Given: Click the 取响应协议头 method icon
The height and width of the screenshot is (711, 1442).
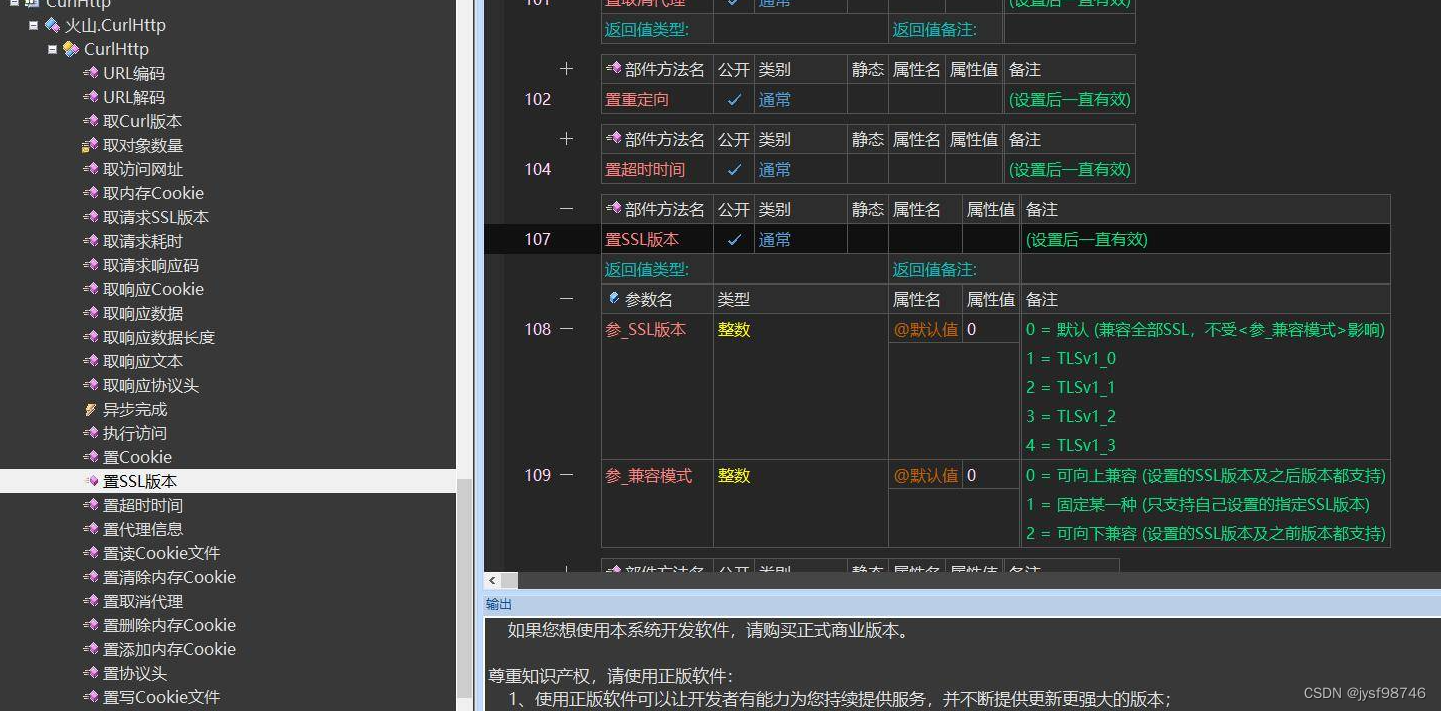Looking at the screenshot, I should pyautogui.click(x=90, y=385).
